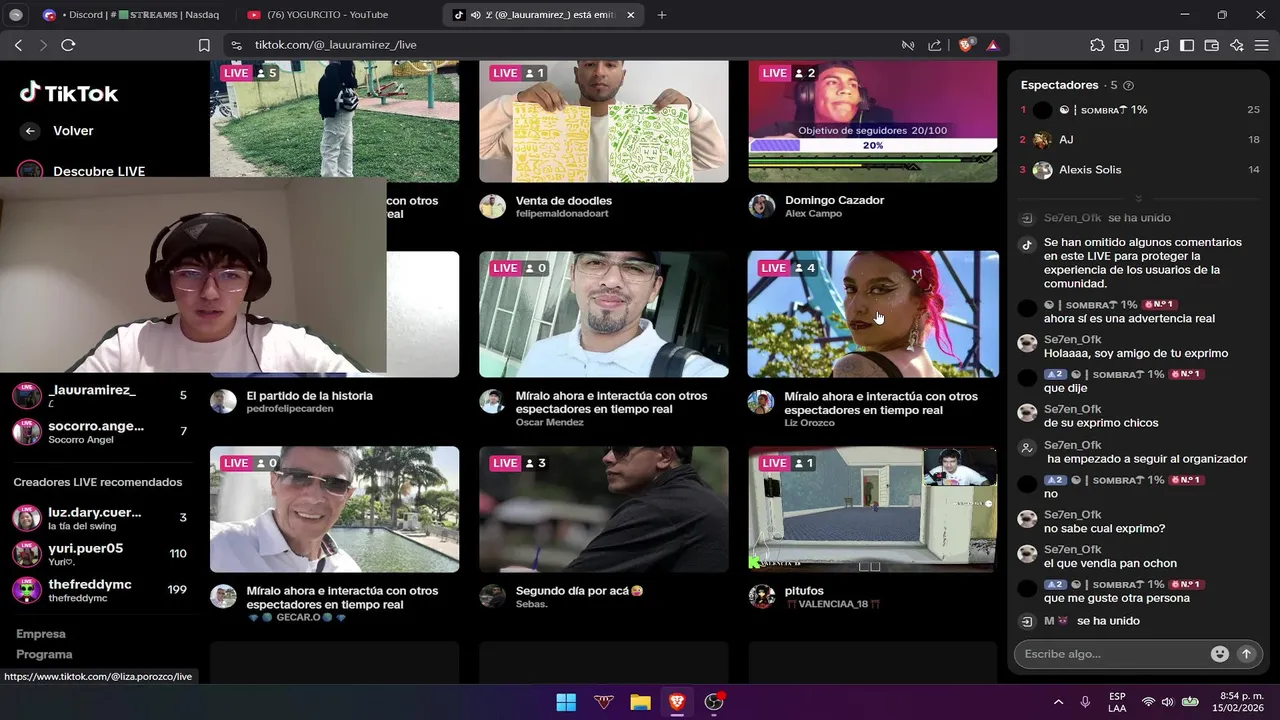Open the Brave playlist music-note icon

point(1161,45)
